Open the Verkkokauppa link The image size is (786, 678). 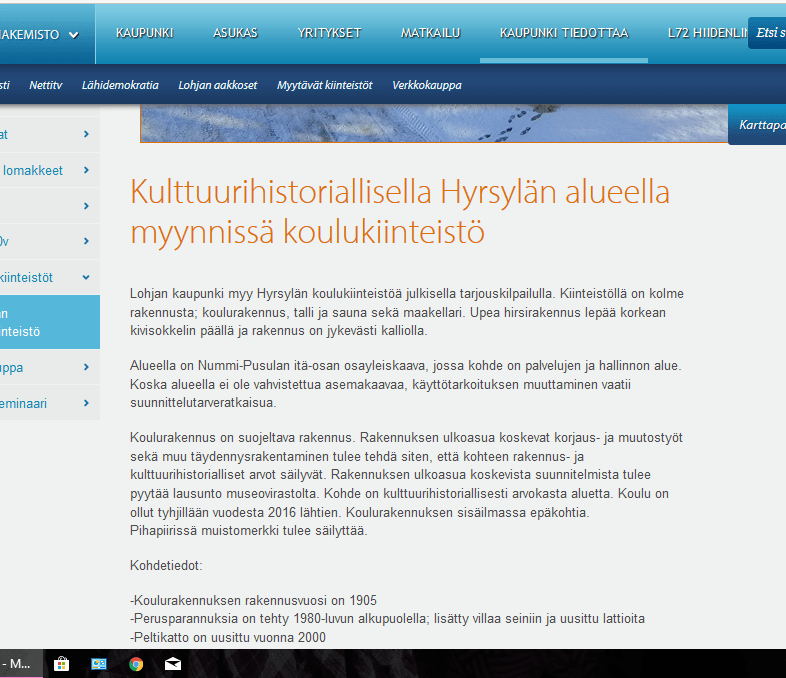(x=427, y=85)
